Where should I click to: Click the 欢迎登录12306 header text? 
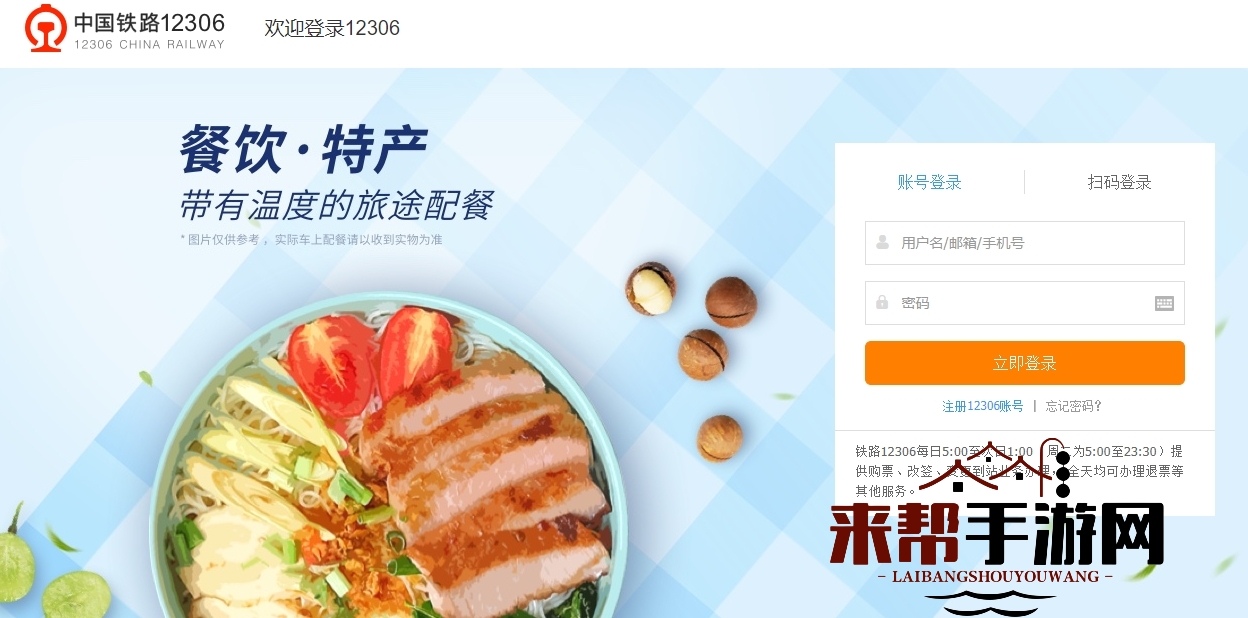pos(332,28)
